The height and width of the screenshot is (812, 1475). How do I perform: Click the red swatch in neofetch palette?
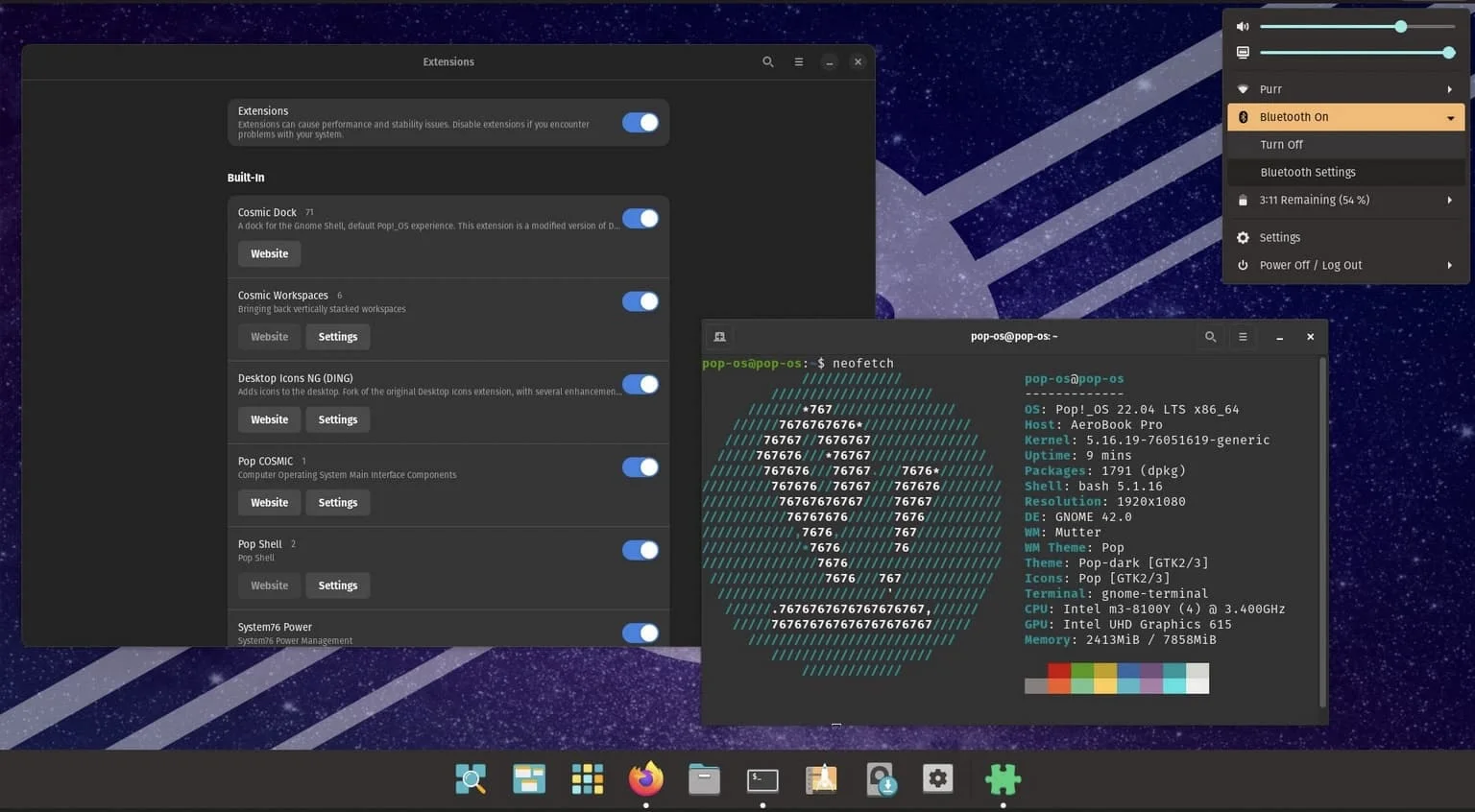(x=1059, y=671)
